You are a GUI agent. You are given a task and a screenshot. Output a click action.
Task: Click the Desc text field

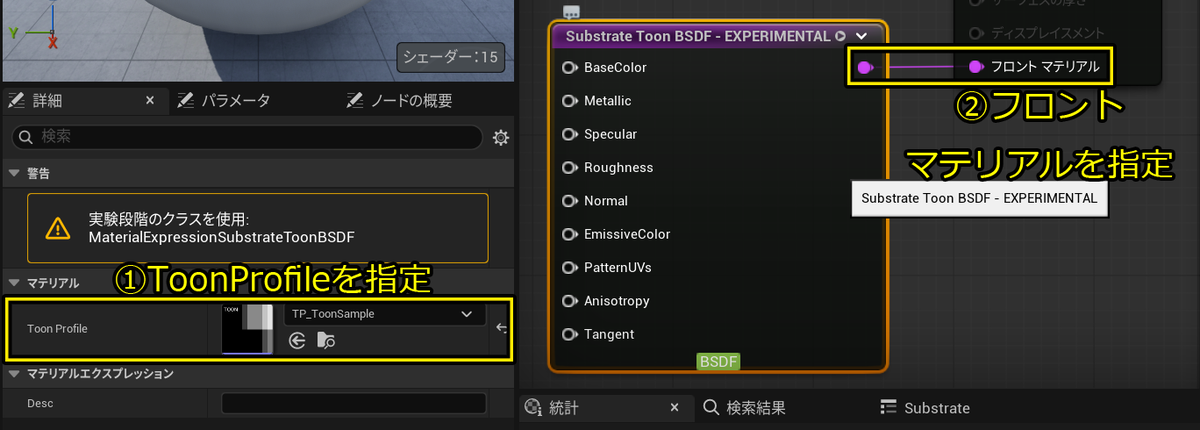click(353, 403)
